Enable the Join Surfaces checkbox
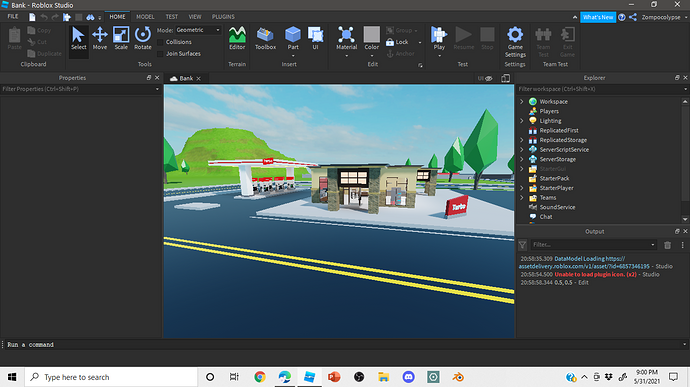This screenshot has height=387, width=690. 160,54
